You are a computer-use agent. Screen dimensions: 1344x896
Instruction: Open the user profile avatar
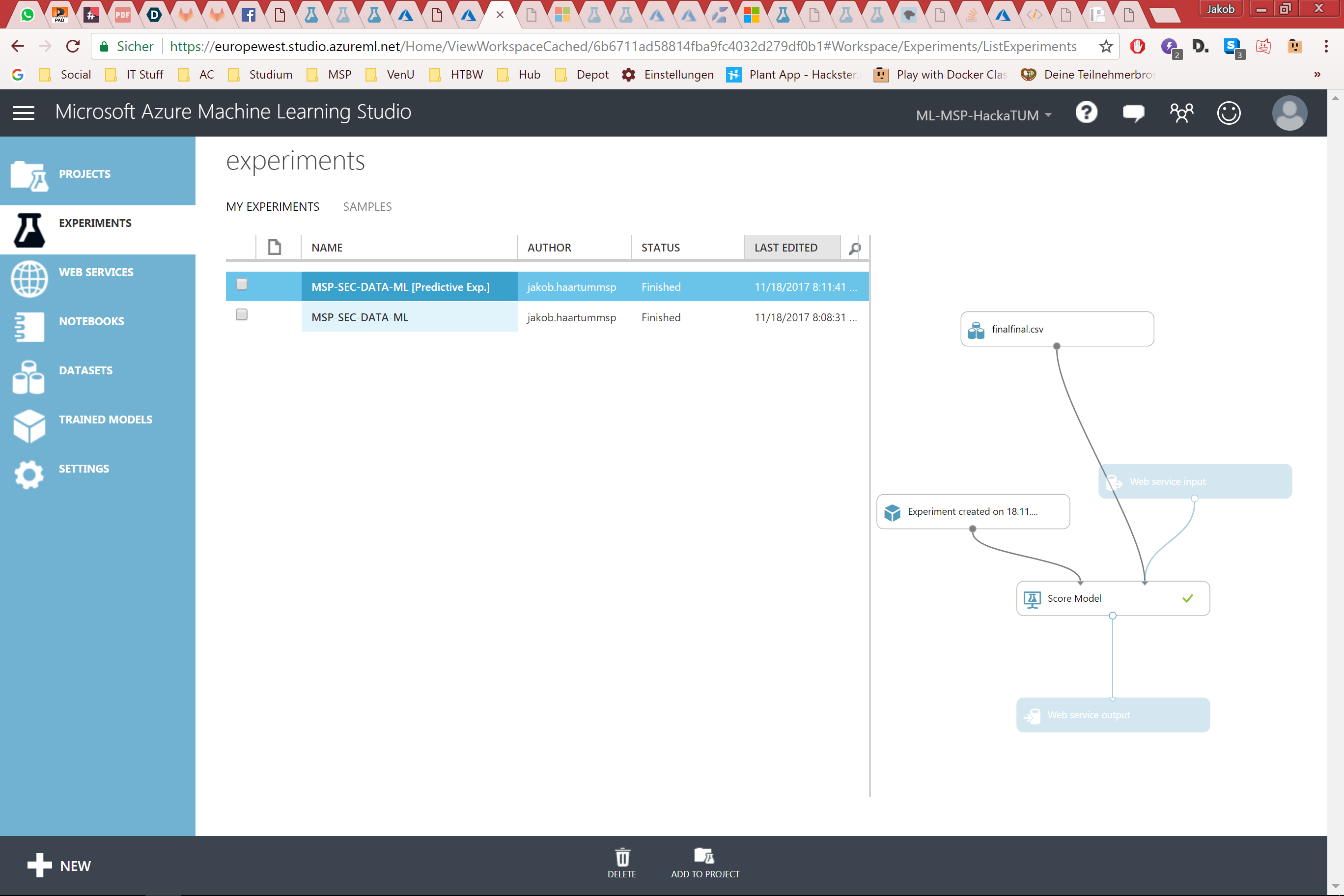pyautogui.click(x=1289, y=112)
